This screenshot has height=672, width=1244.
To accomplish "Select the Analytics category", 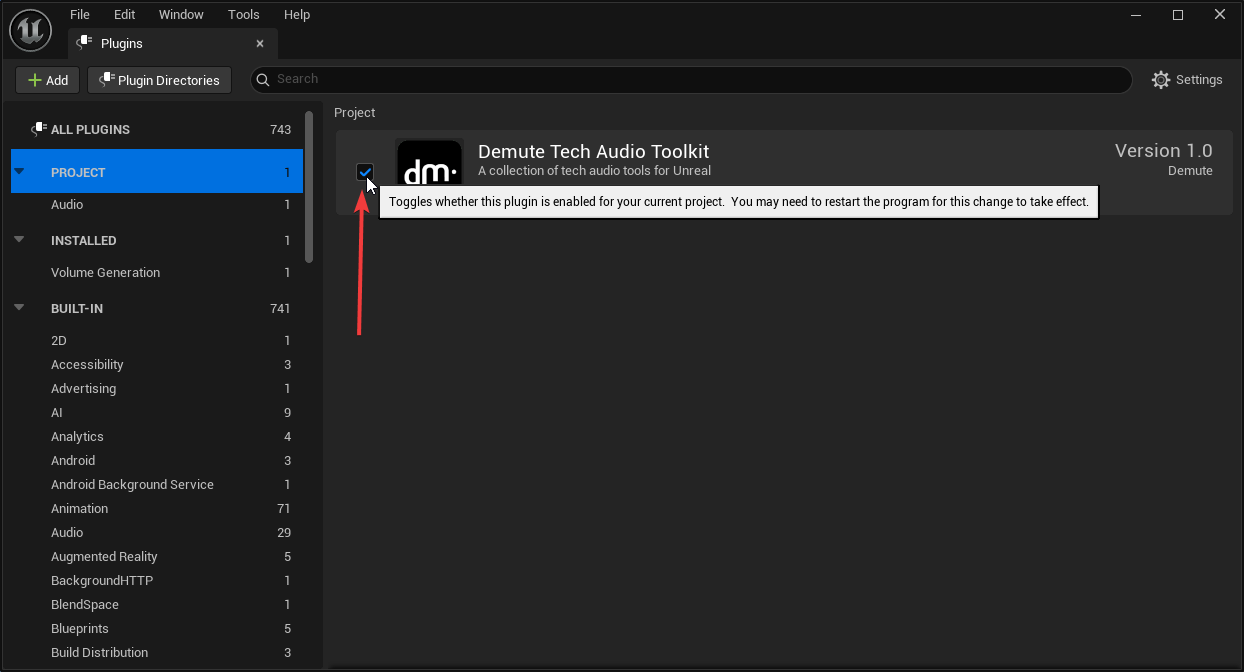I will tap(157, 437).
